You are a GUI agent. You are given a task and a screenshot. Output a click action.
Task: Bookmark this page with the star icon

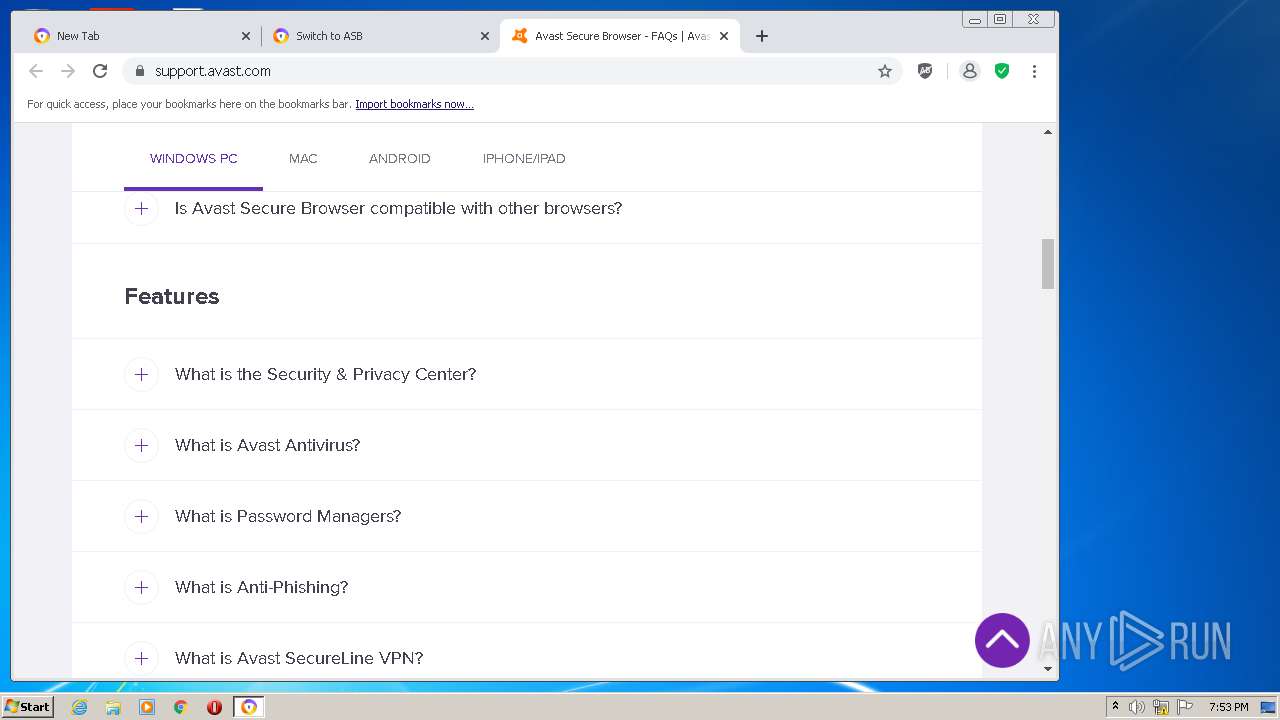[885, 71]
